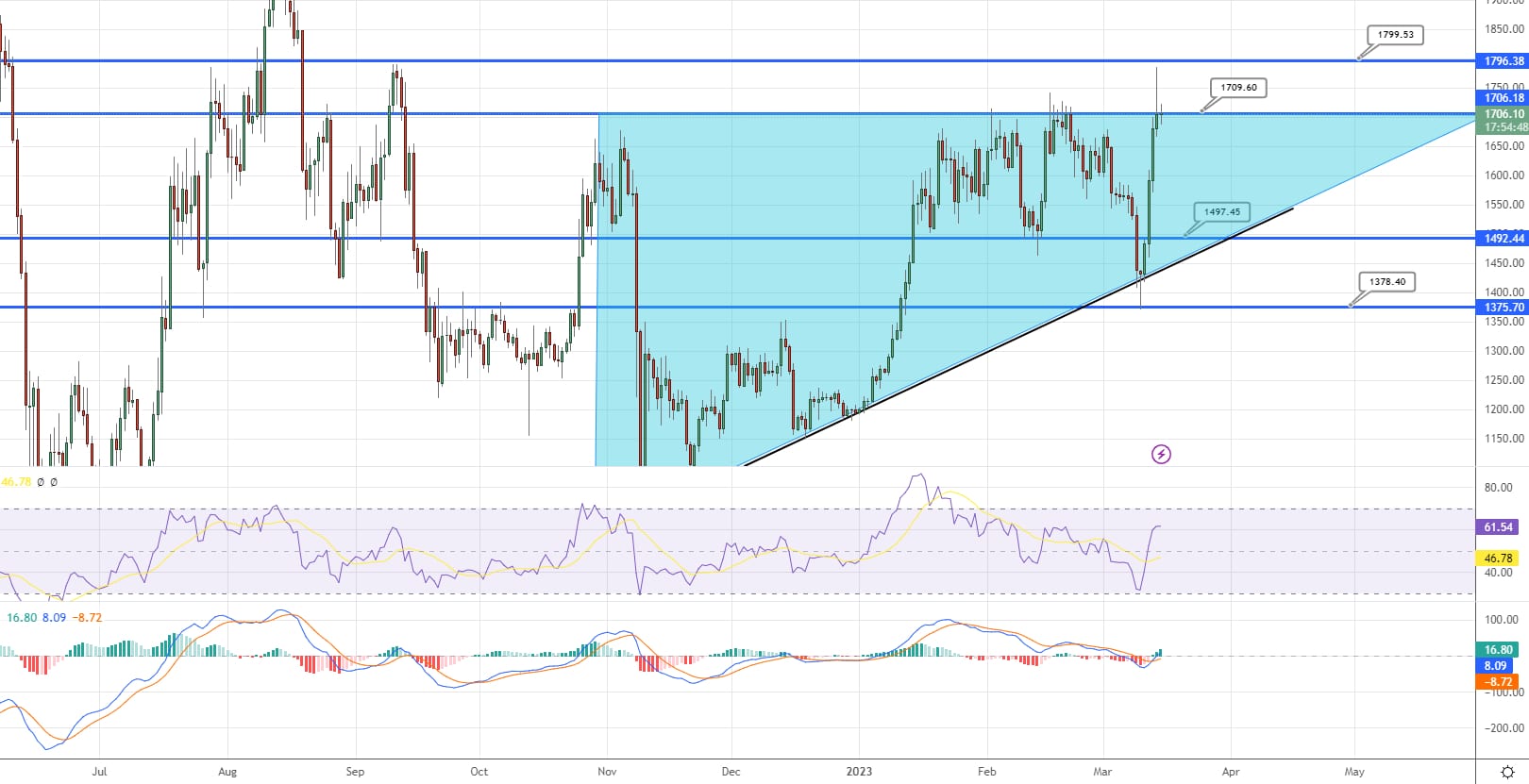Click the 1150.00 price scale label
Screen dimensions: 1529x784
point(1504,439)
